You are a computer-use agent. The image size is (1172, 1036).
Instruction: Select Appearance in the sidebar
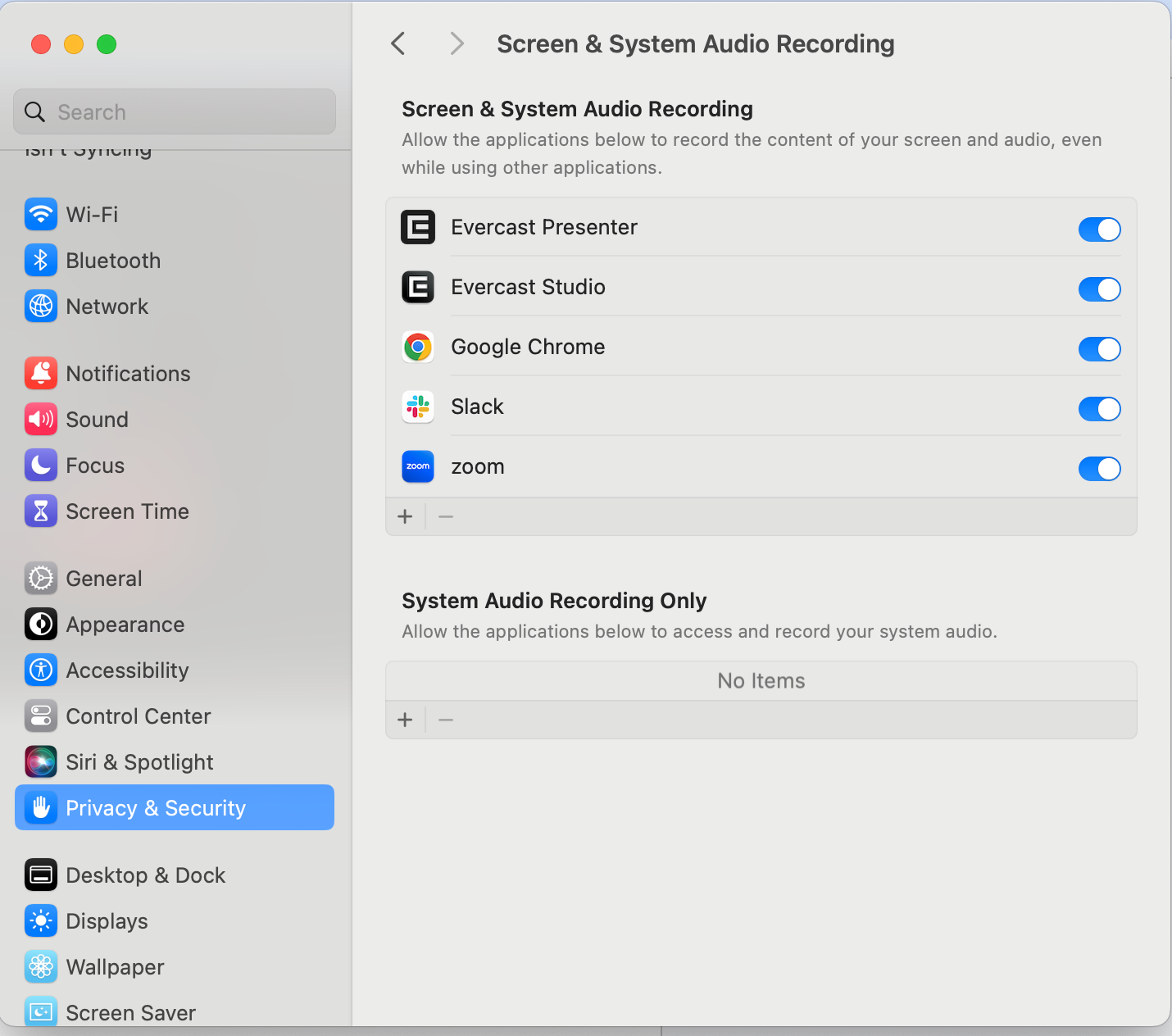click(x=175, y=625)
